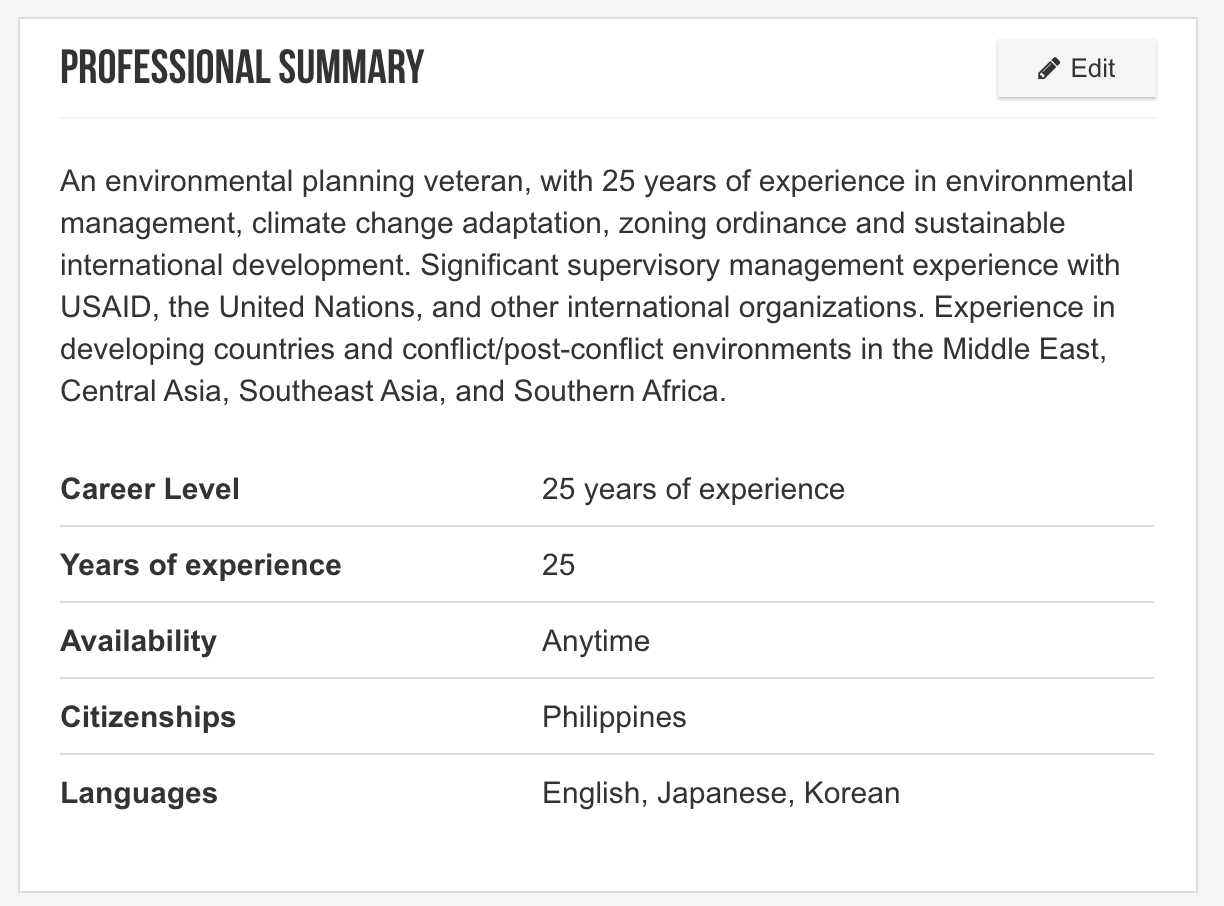Click the Edit button

point(1077,69)
